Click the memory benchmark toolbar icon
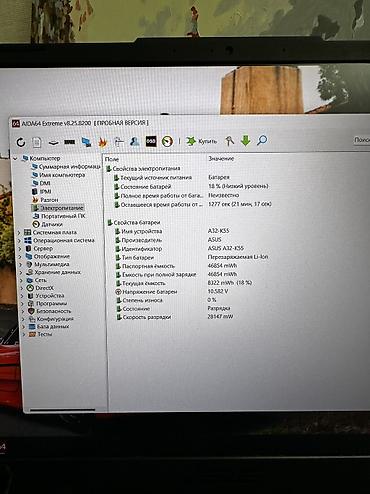370x494 pixels. 70,142
